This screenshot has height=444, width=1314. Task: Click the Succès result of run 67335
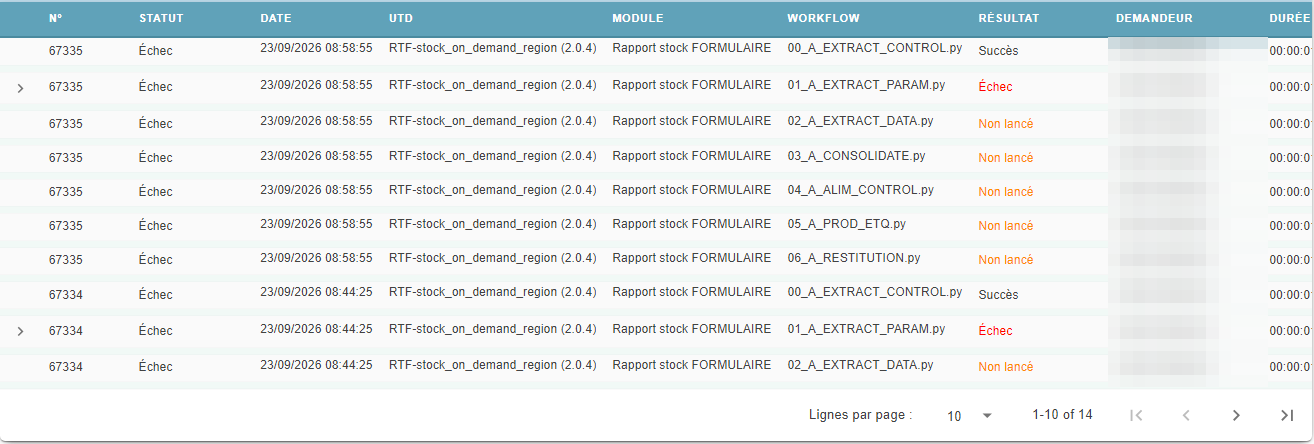pyautogui.click(x=998, y=50)
